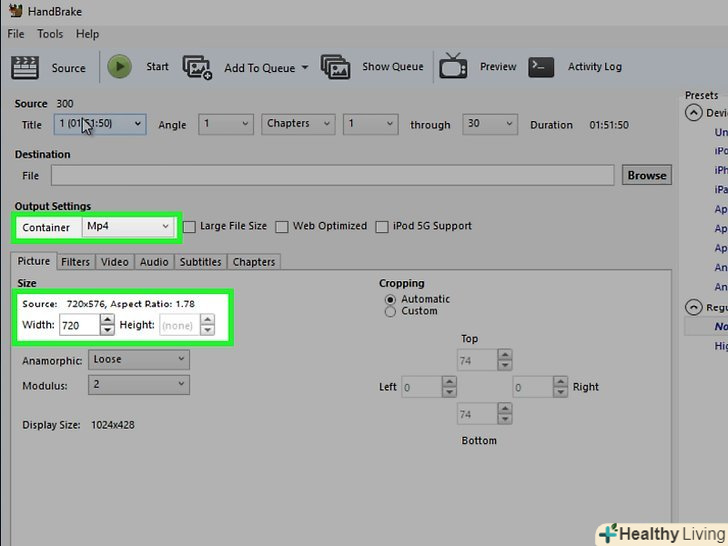Click the Add To Queue picture icon
The width and height of the screenshot is (728, 546).
click(x=197, y=68)
